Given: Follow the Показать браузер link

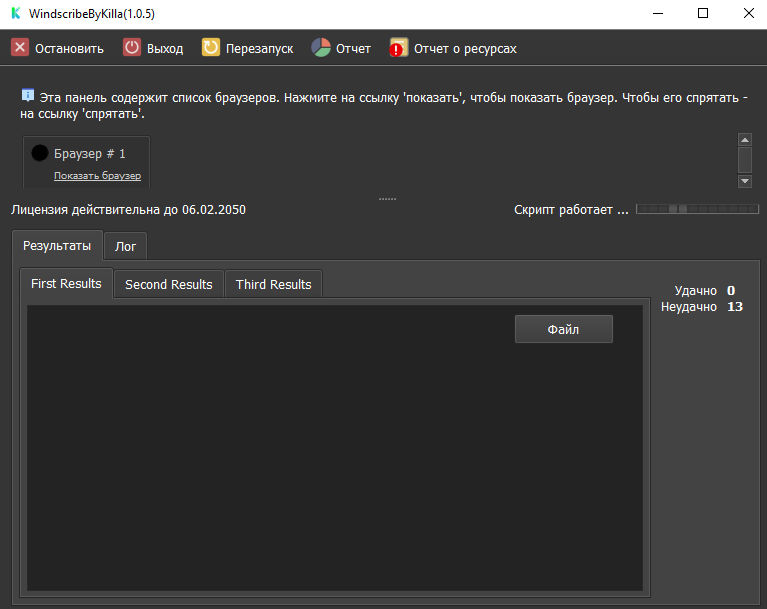Looking at the screenshot, I should click(x=97, y=176).
